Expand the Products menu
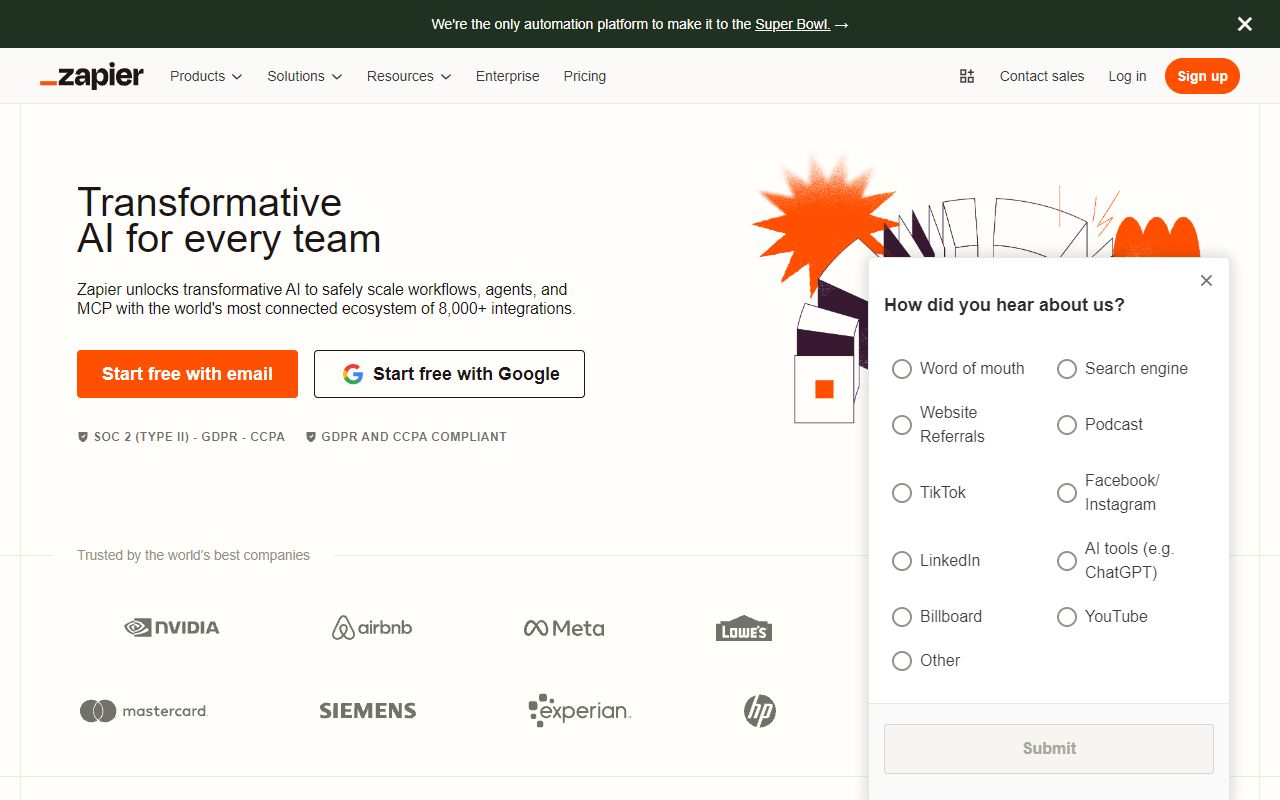 click(205, 76)
